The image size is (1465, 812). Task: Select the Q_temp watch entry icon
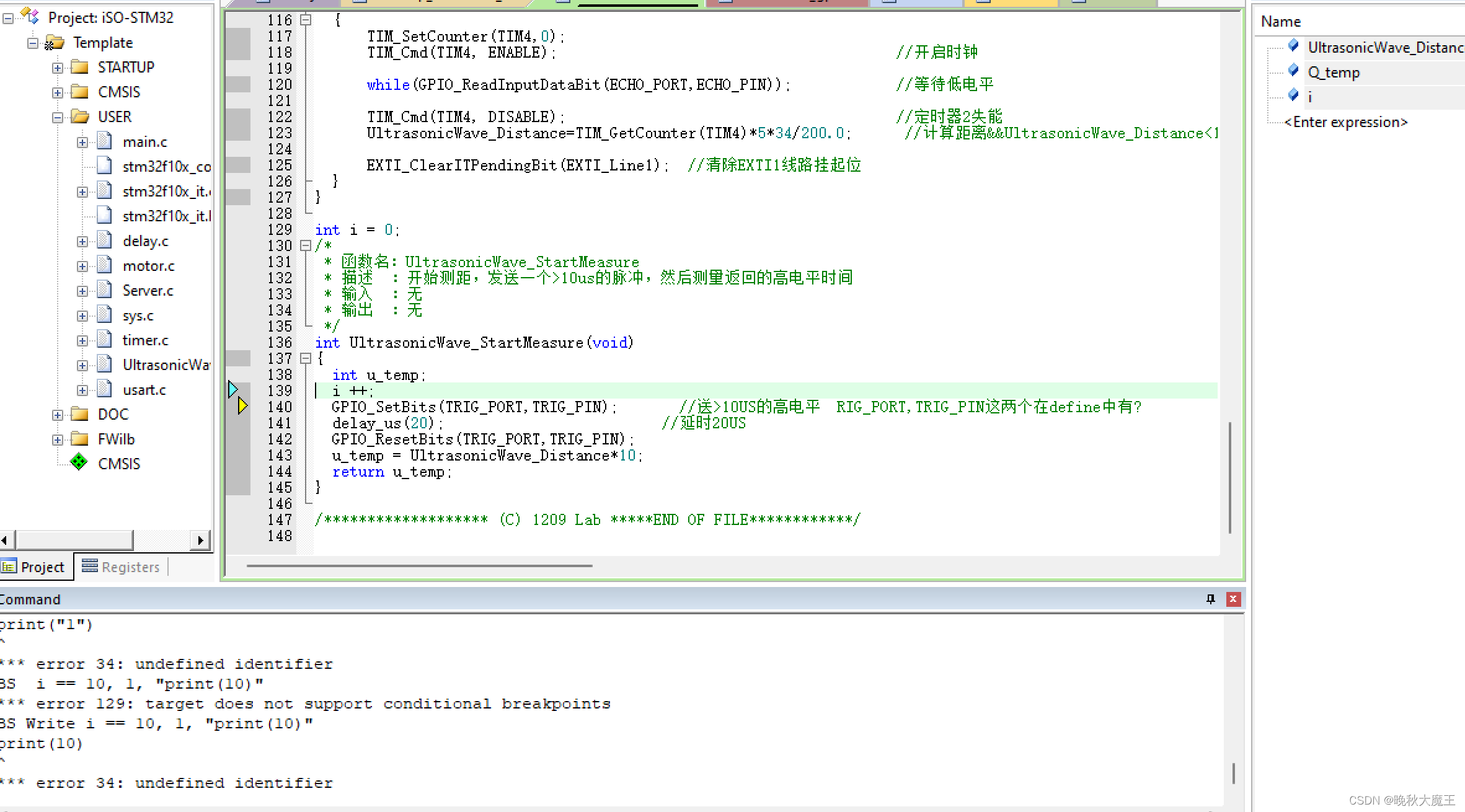tap(1293, 71)
